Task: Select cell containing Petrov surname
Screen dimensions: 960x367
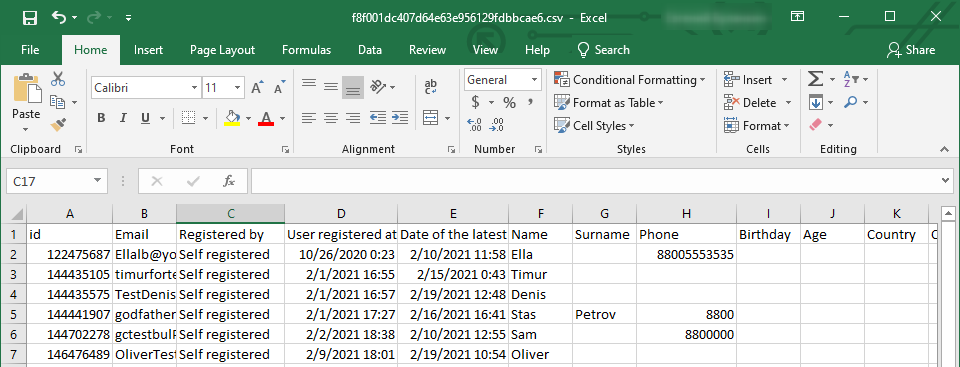Action: (604, 315)
